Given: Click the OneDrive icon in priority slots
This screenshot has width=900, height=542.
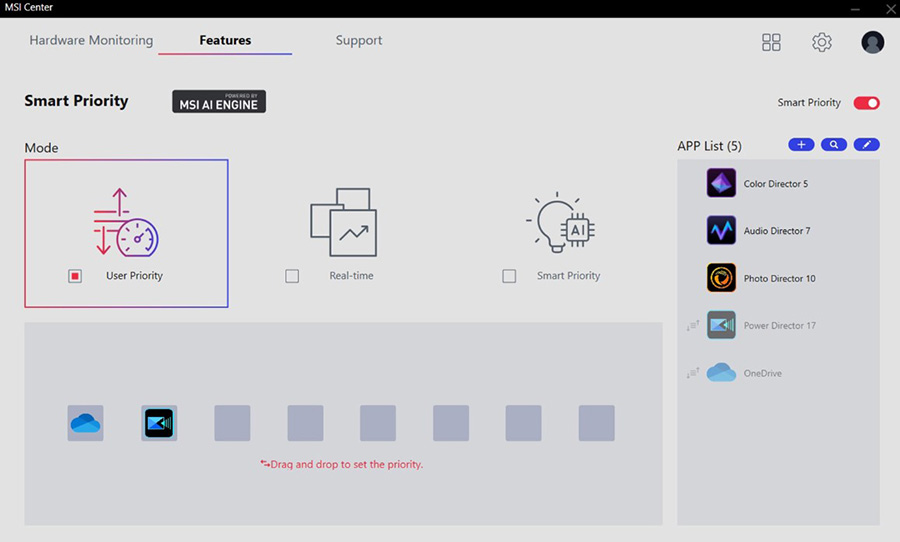Looking at the screenshot, I should [86, 423].
